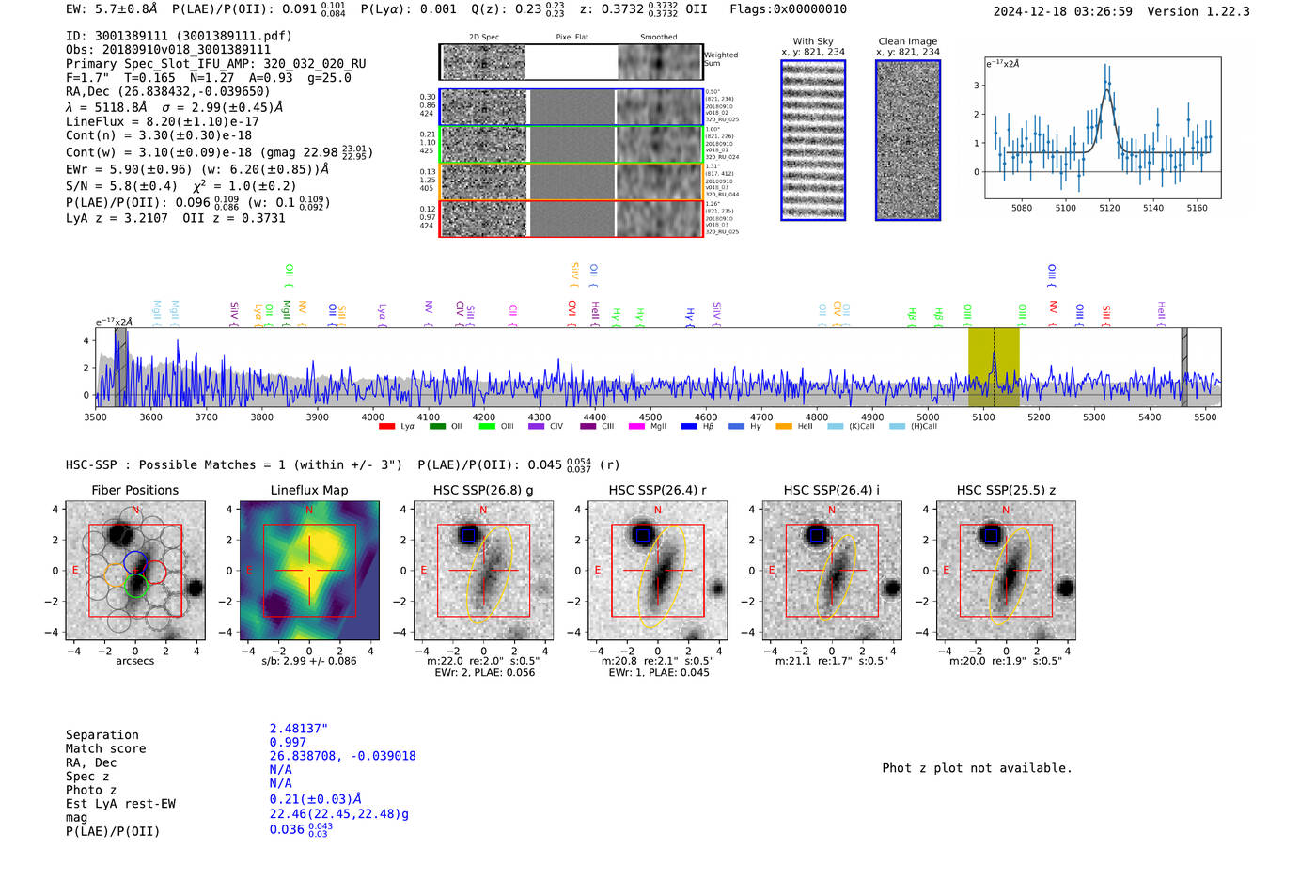
Task: Click the yellow highlighted band in the spectrum
Action: coord(994,368)
